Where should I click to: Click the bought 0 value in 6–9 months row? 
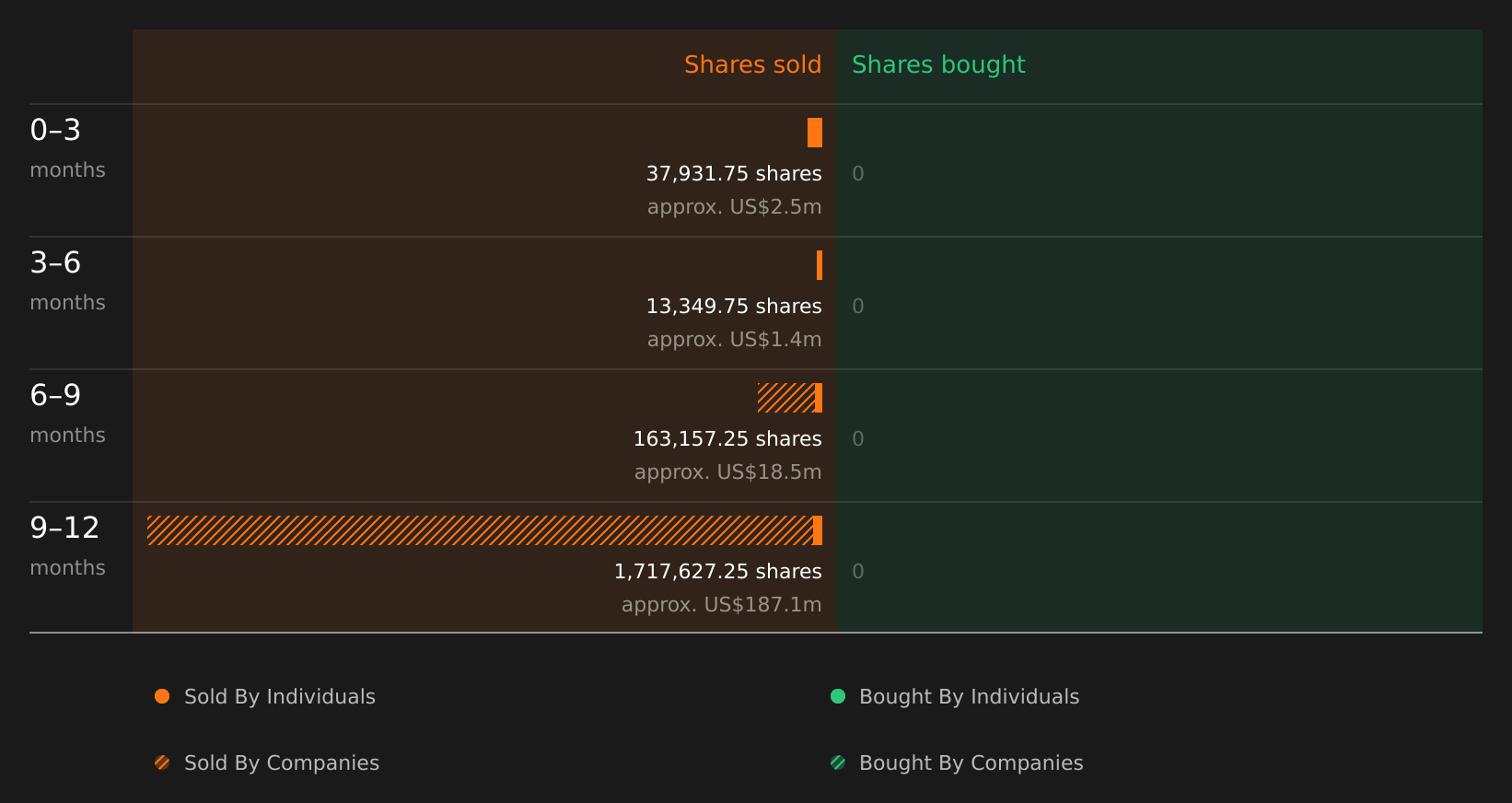pos(858,438)
